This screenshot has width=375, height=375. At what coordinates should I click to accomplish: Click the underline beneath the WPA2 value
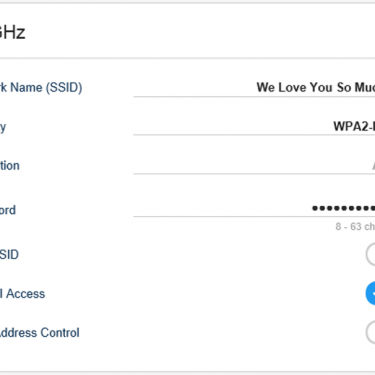coord(254,135)
